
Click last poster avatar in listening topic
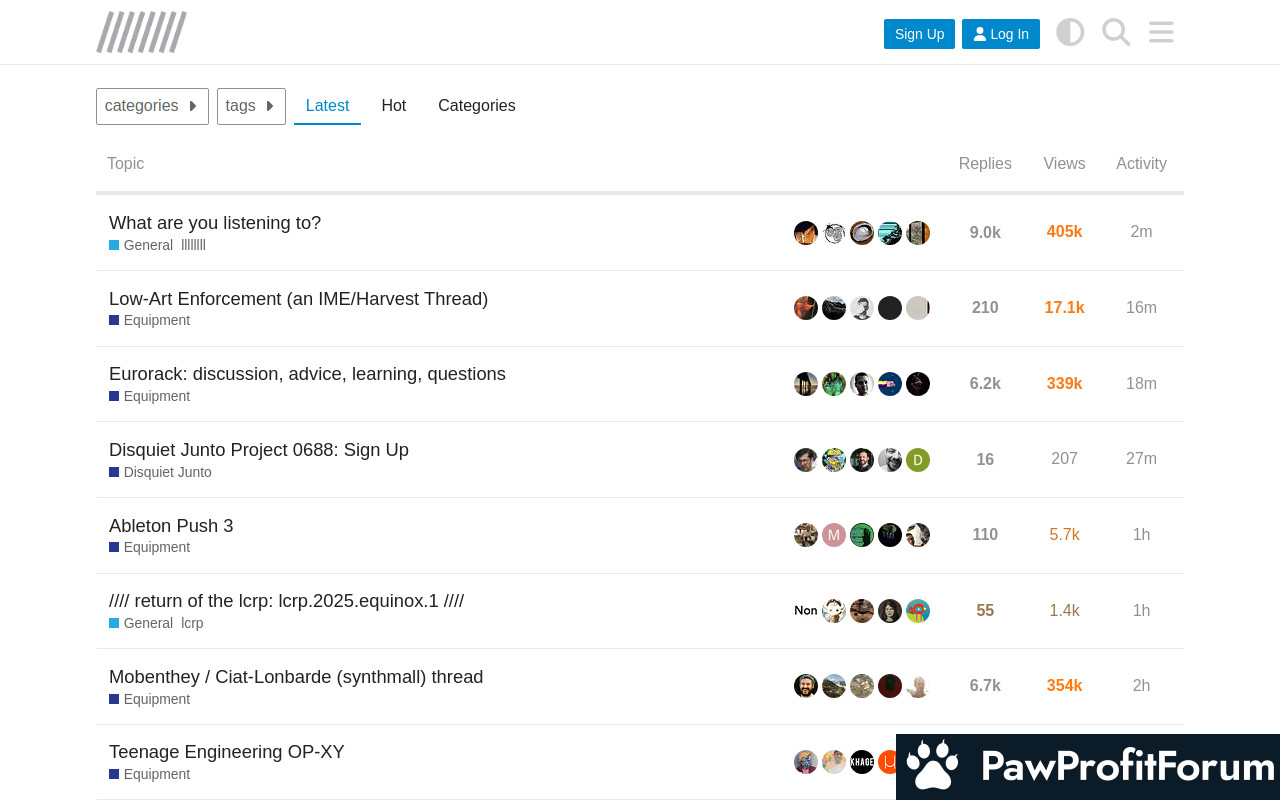[918, 233]
